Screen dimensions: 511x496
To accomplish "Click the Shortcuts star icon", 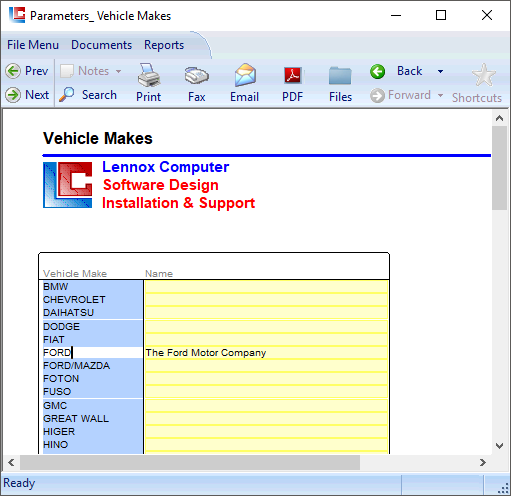I will tap(484, 75).
